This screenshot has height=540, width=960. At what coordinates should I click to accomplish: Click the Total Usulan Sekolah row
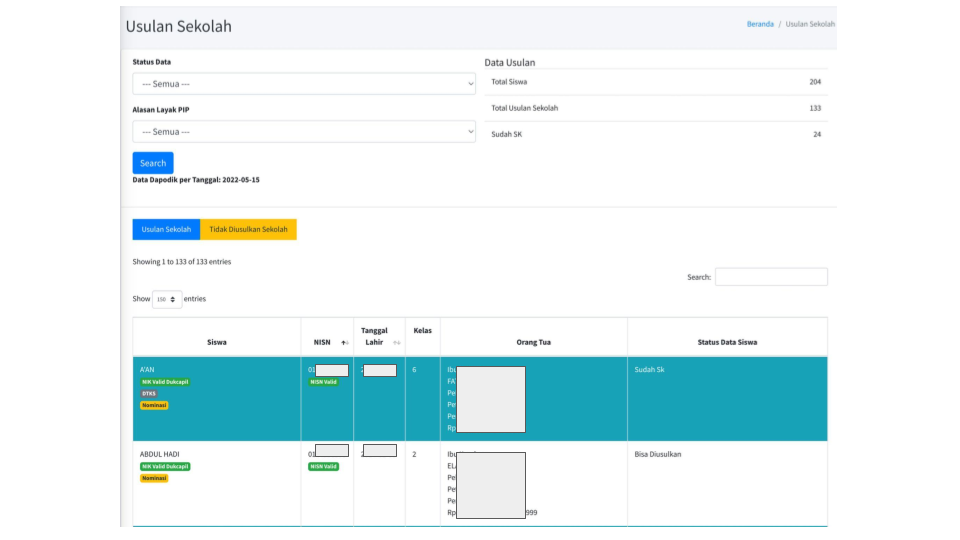tap(656, 108)
